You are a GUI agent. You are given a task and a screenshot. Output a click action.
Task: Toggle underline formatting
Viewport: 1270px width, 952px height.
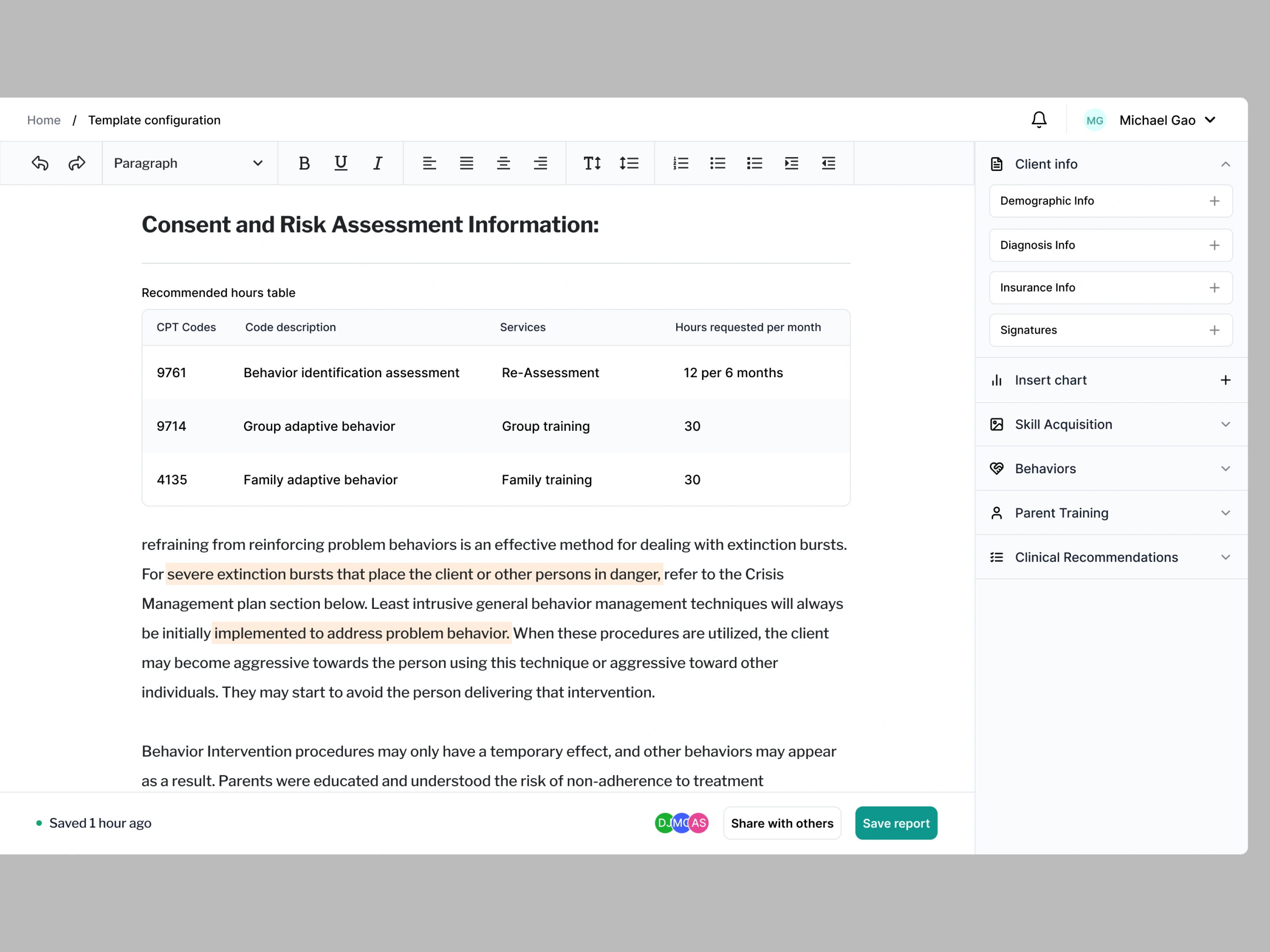[x=341, y=163]
